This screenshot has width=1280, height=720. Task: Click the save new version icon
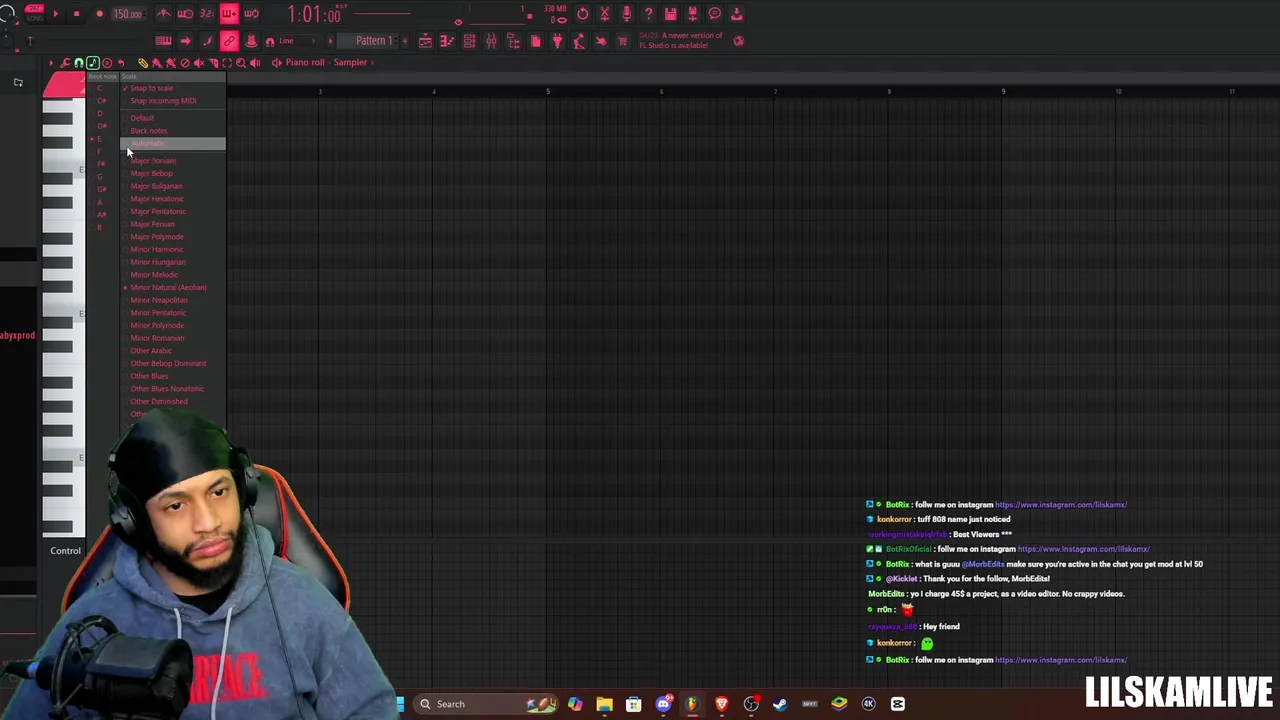[x=692, y=14]
